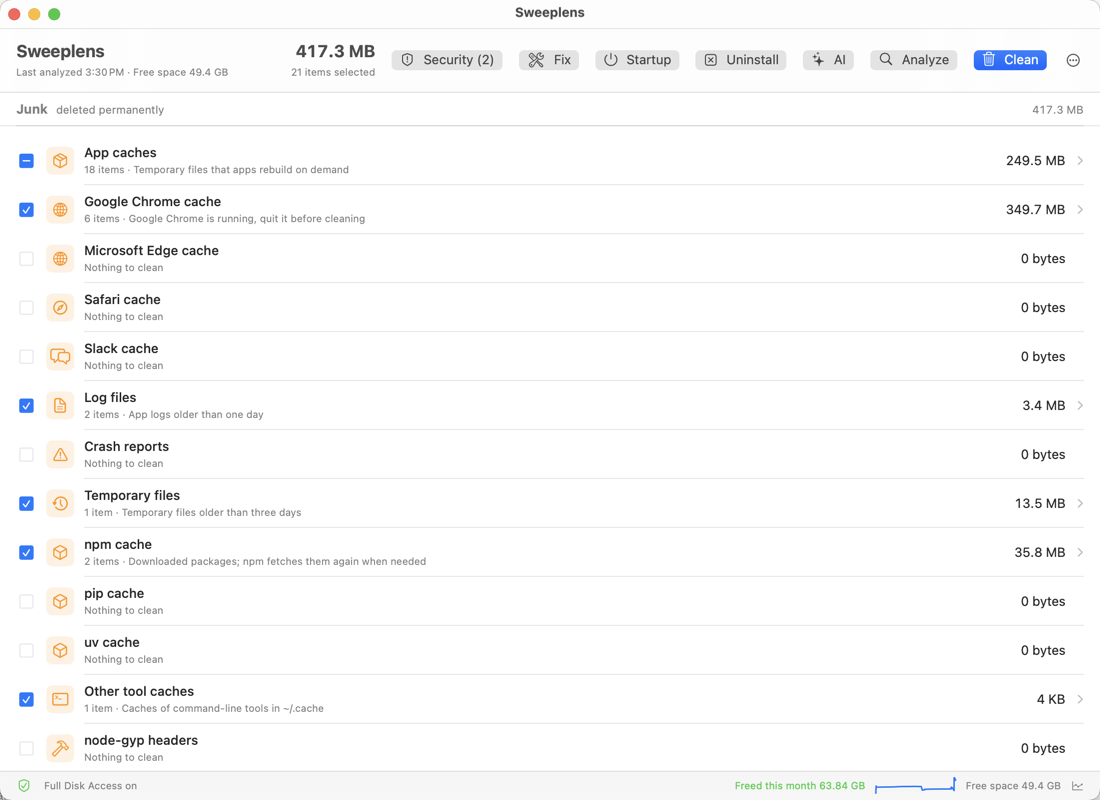The height and width of the screenshot is (800, 1100).
Task: Click the free space history sparkline graph
Action: coord(915,785)
